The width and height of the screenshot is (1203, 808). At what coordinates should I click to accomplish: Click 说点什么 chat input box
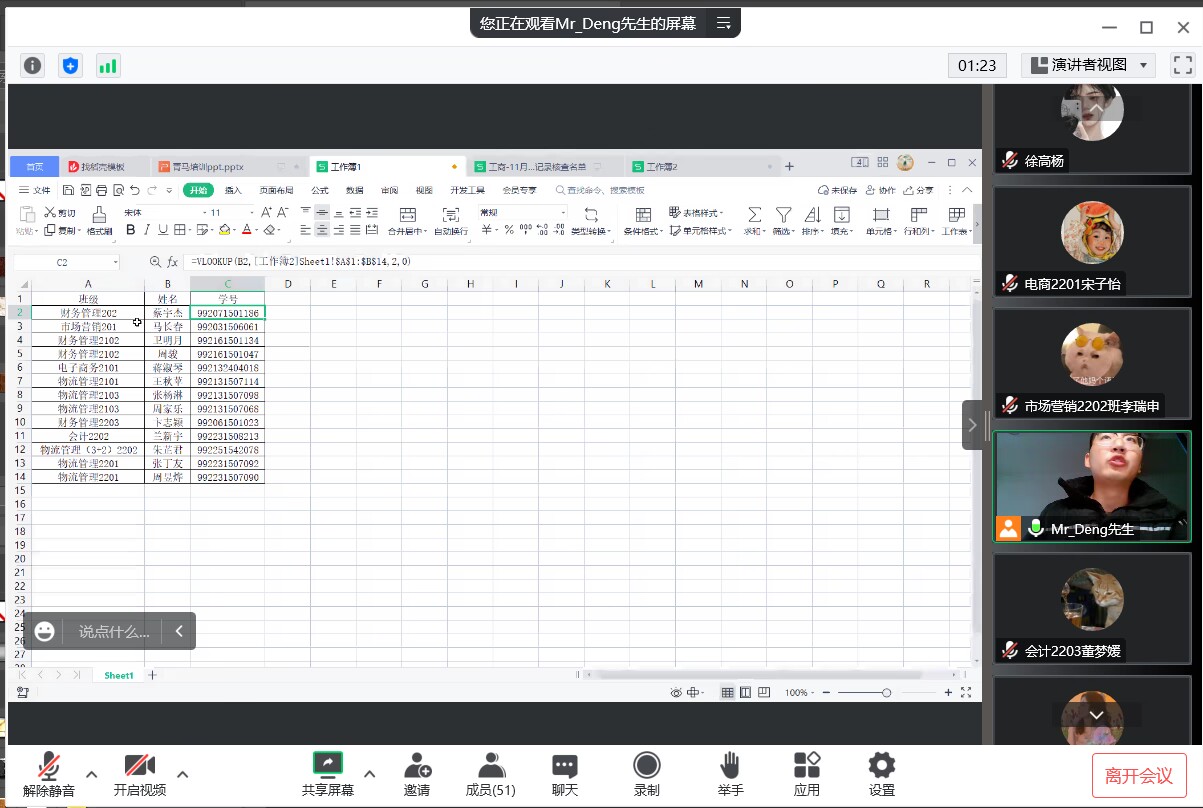114,632
